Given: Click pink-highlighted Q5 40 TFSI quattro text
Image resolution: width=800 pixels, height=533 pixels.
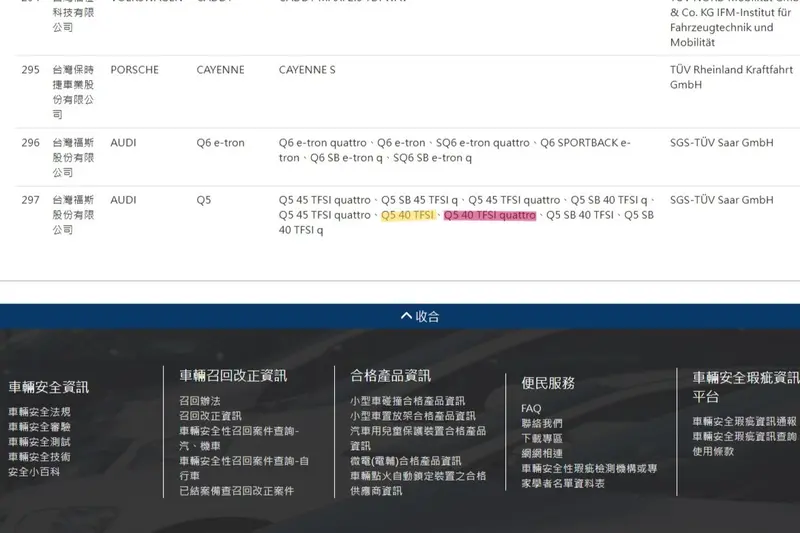Looking at the screenshot, I should (x=490, y=215).
